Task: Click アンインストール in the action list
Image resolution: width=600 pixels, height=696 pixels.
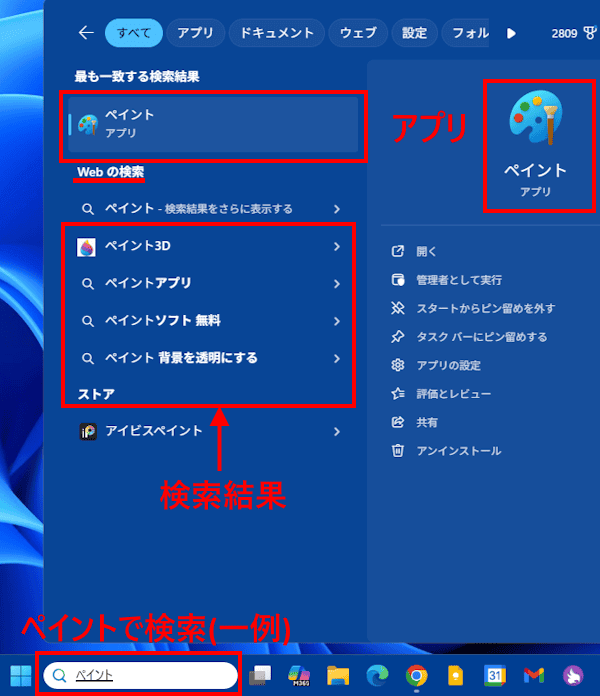Action: tap(457, 451)
